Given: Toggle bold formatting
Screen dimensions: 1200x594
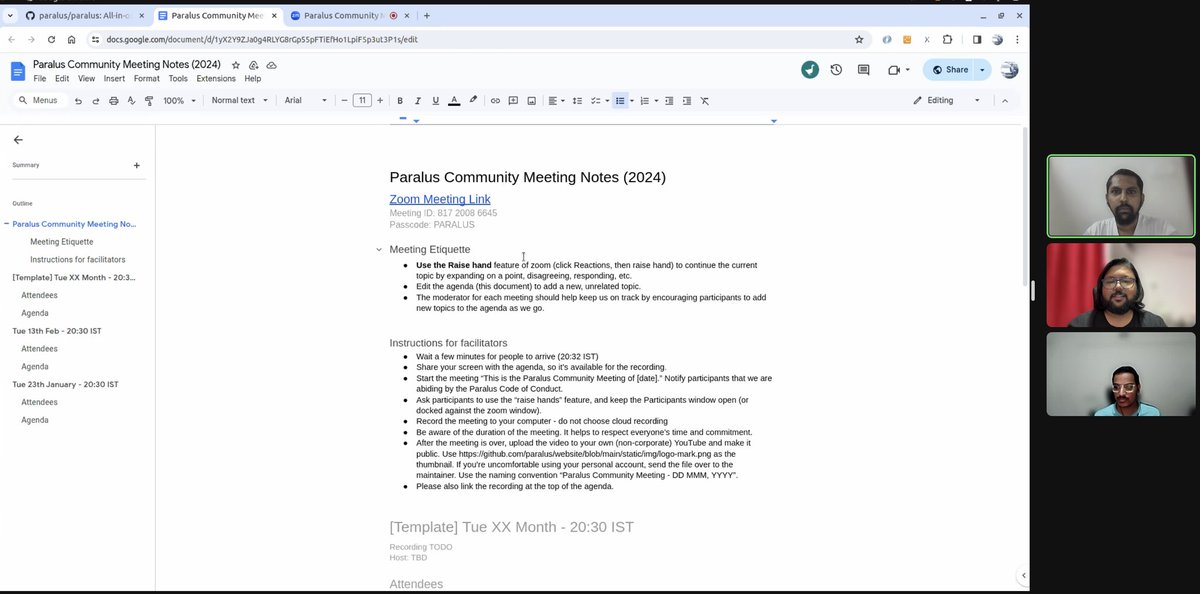Looking at the screenshot, I should click(x=400, y=101).
